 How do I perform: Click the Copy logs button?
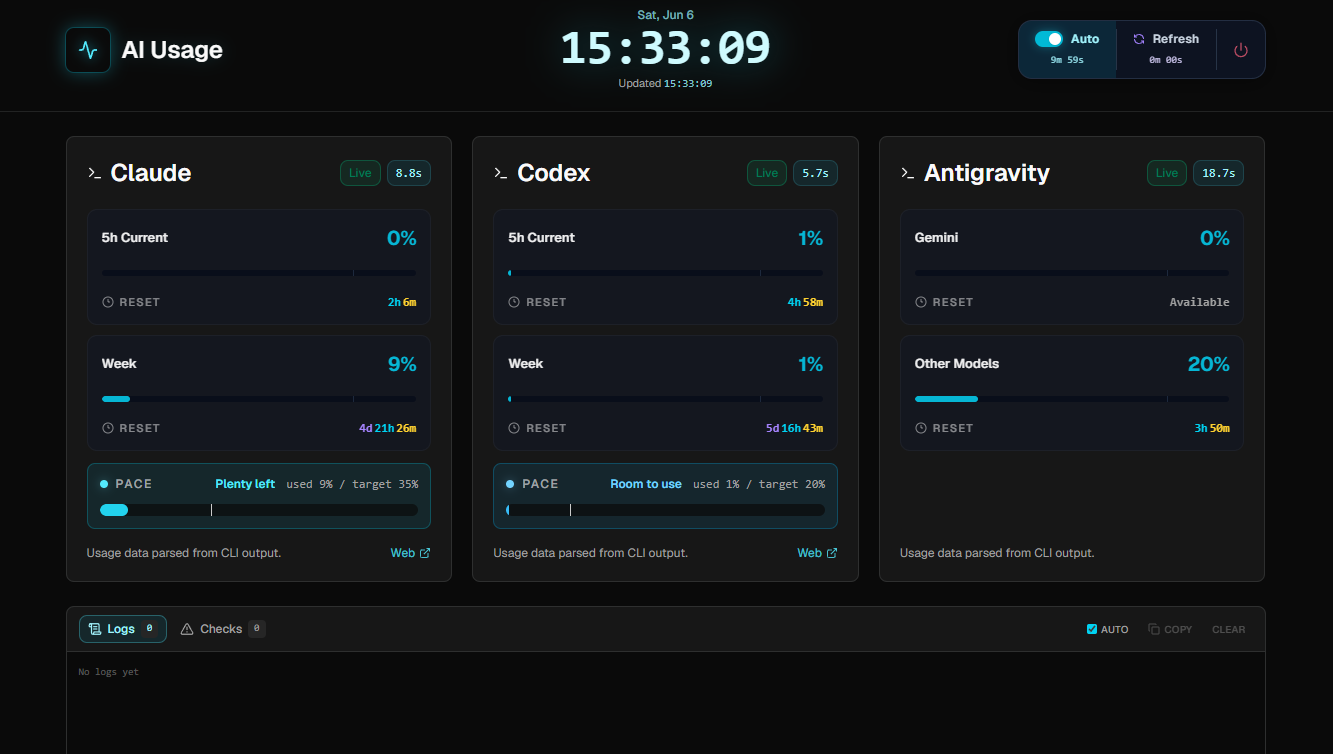pos(1170,629)
